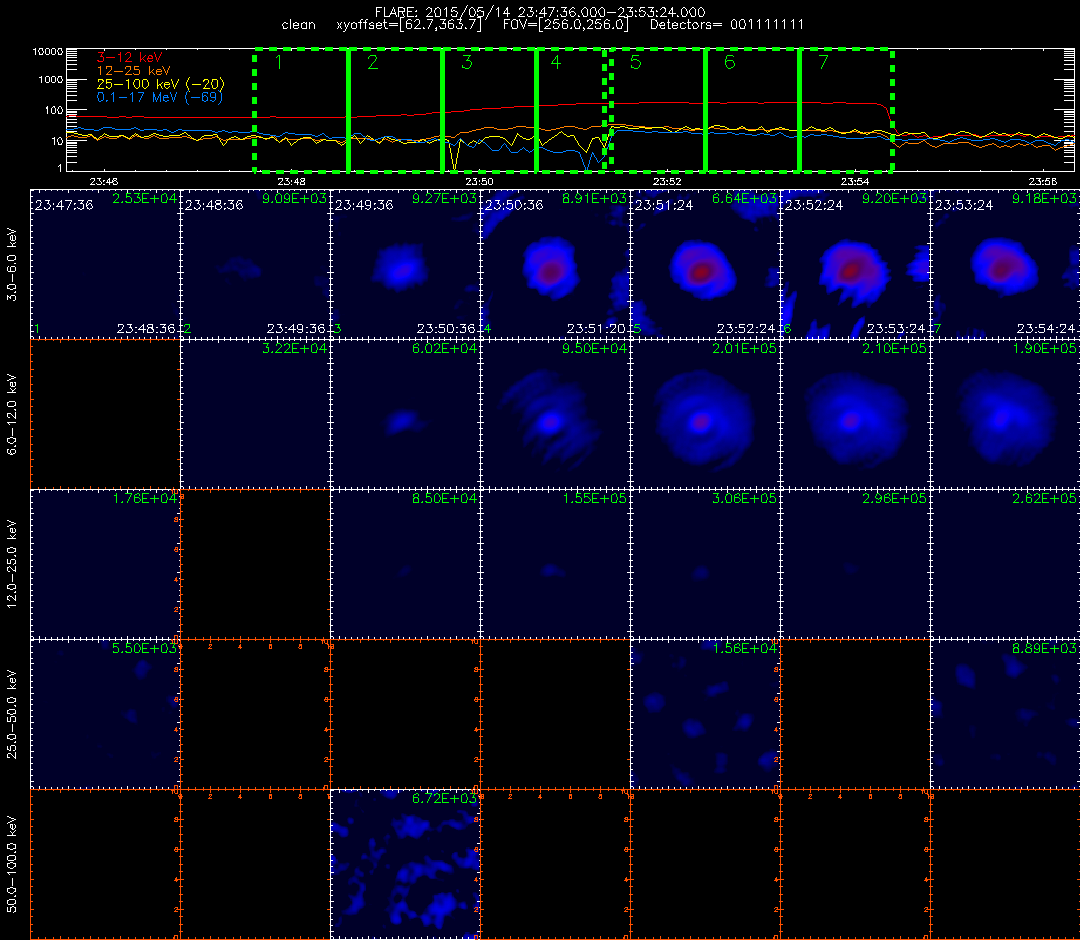Viewport: 1080px width, 940px height.
Task: Open the 3.0-6.0 keV image starting 23:48:36
Action: 256,264
